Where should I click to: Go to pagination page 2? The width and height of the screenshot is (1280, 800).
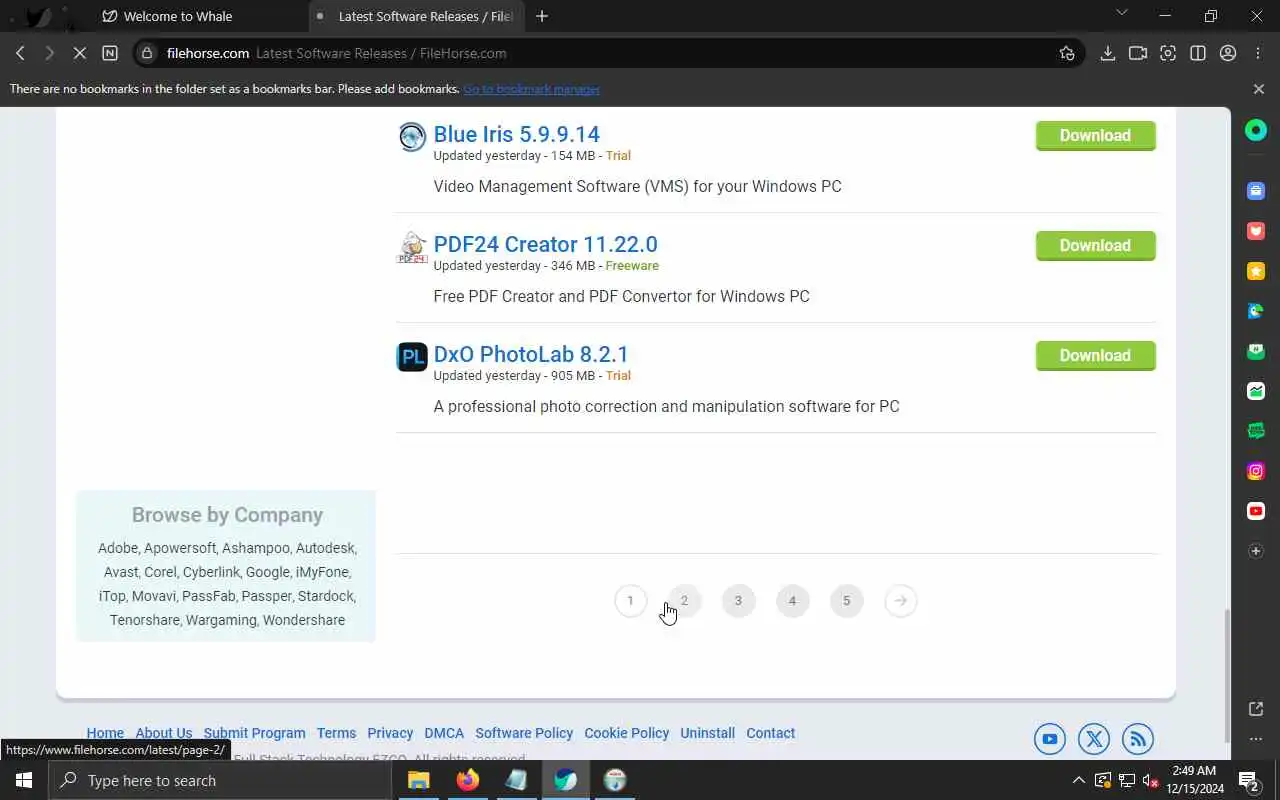(x=684, y=601)
